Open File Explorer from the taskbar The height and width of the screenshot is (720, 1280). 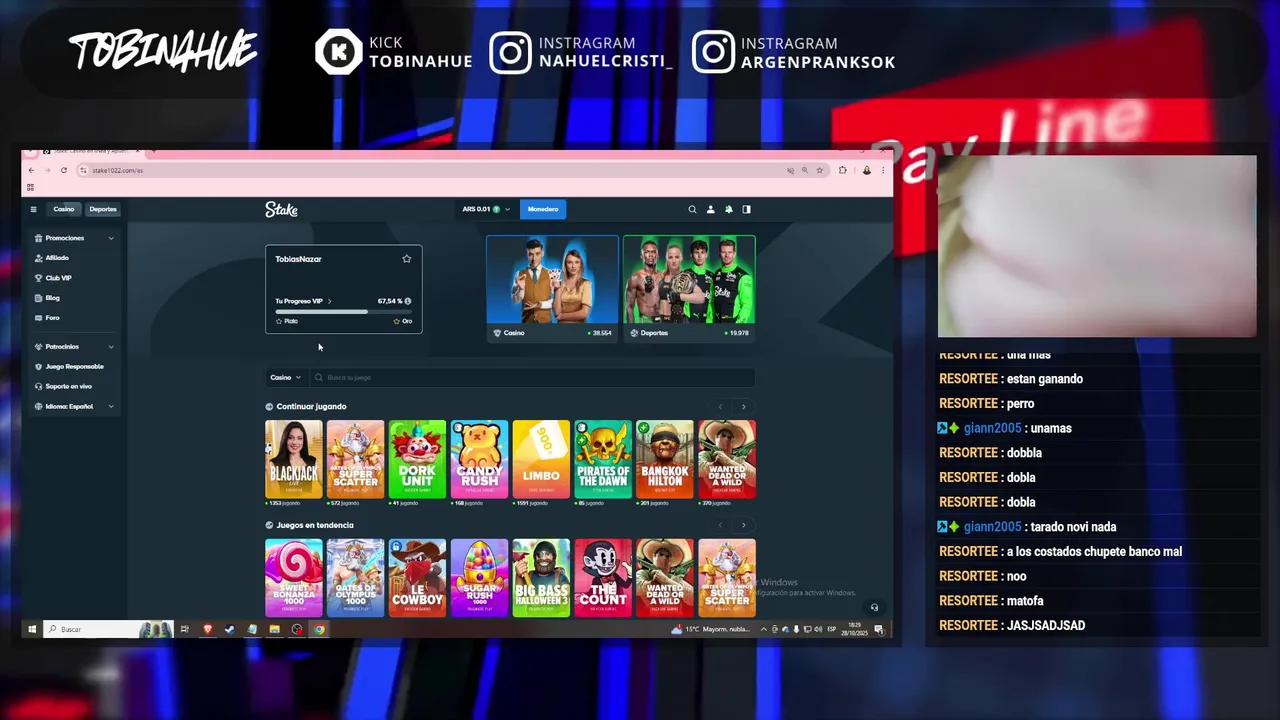pyautogui.click(x=274, y=629)
